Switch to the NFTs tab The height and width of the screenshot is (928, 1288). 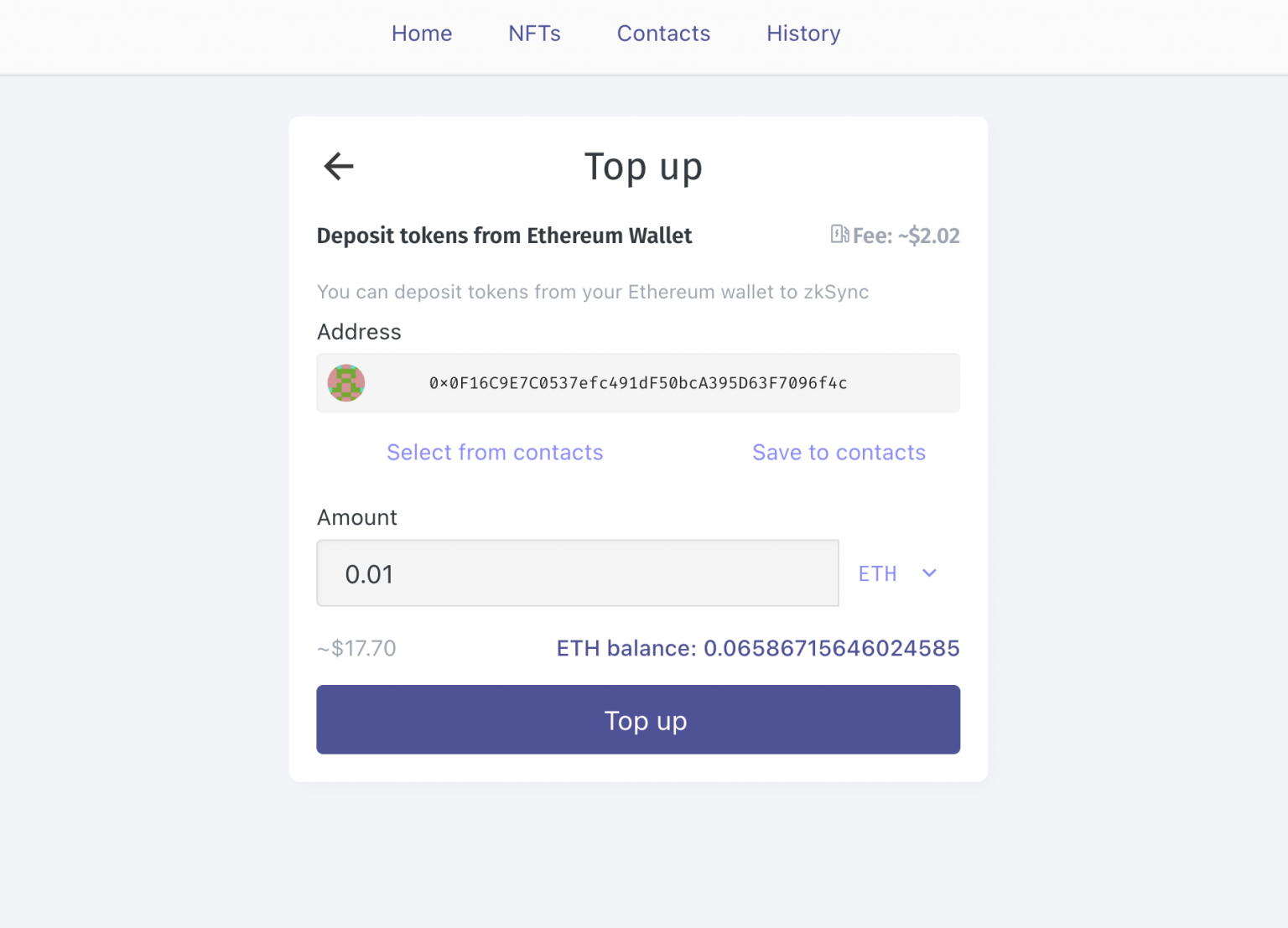534,34
